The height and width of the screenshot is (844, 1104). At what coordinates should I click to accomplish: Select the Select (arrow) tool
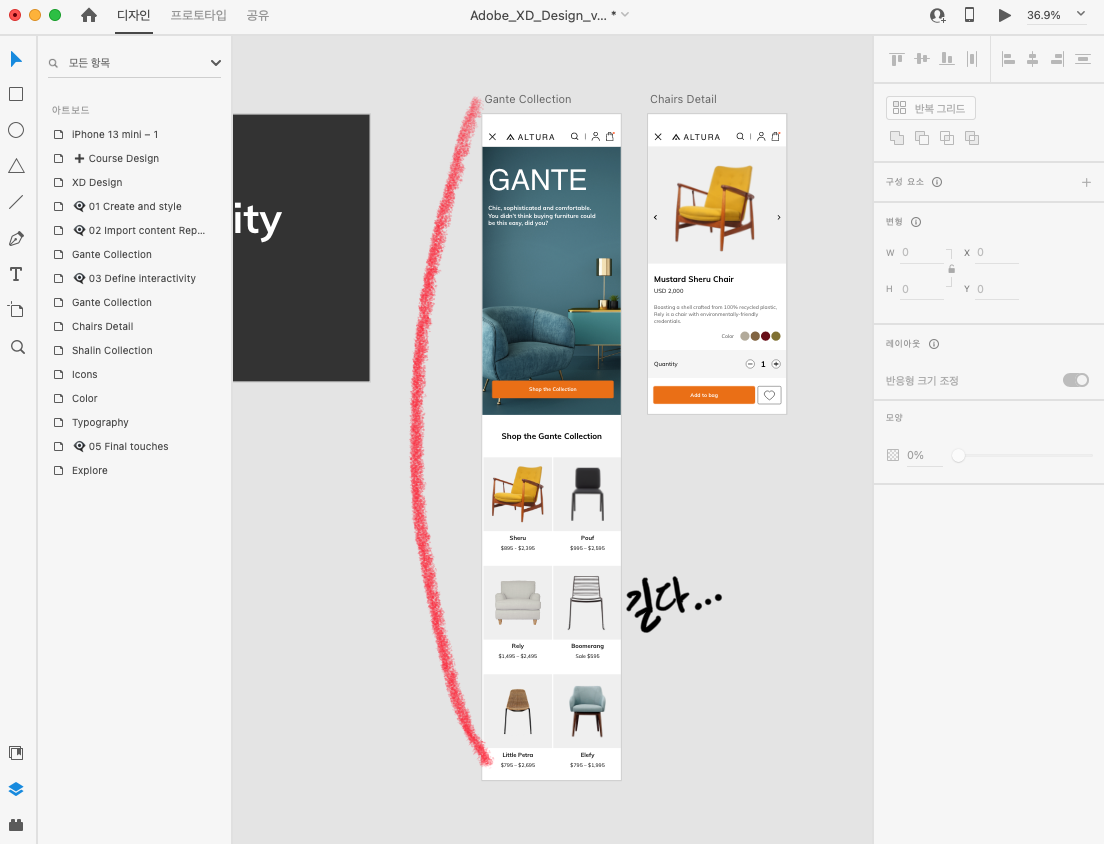coord(15,59)
